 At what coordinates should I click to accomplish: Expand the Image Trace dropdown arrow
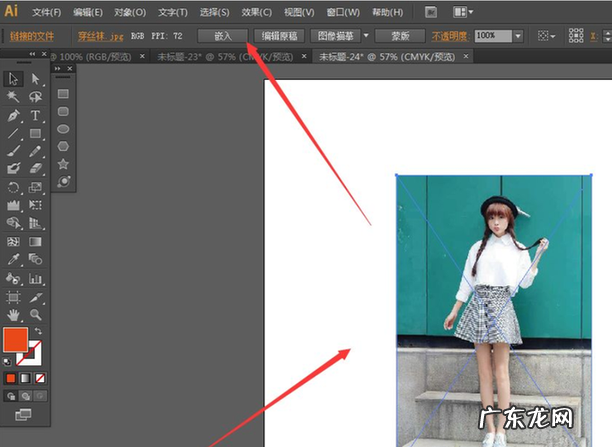[366, 35]
